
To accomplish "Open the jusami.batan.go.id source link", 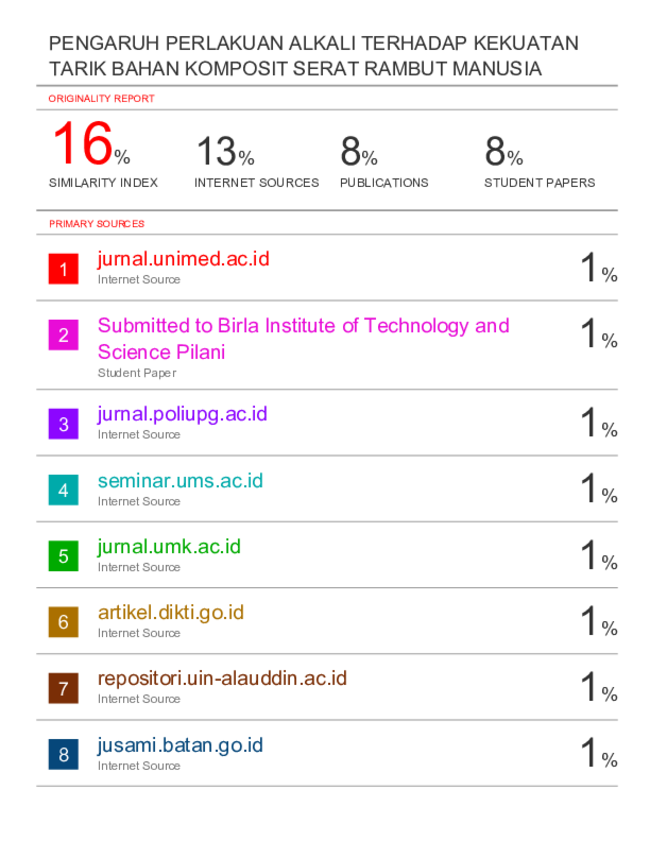I will [180, 746].
